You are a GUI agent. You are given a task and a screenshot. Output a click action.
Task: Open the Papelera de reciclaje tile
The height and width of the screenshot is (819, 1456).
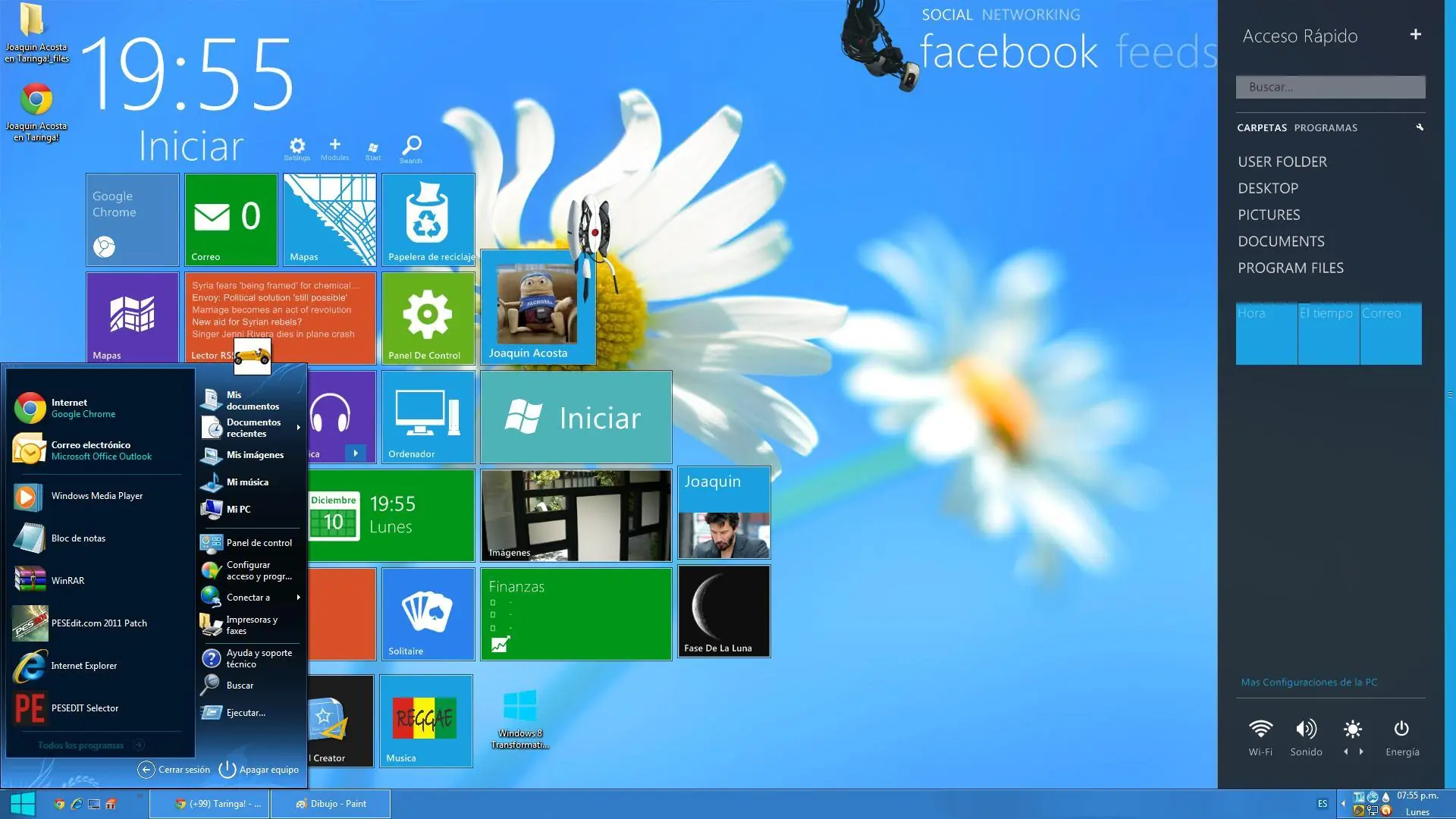[x=428, y=219]
